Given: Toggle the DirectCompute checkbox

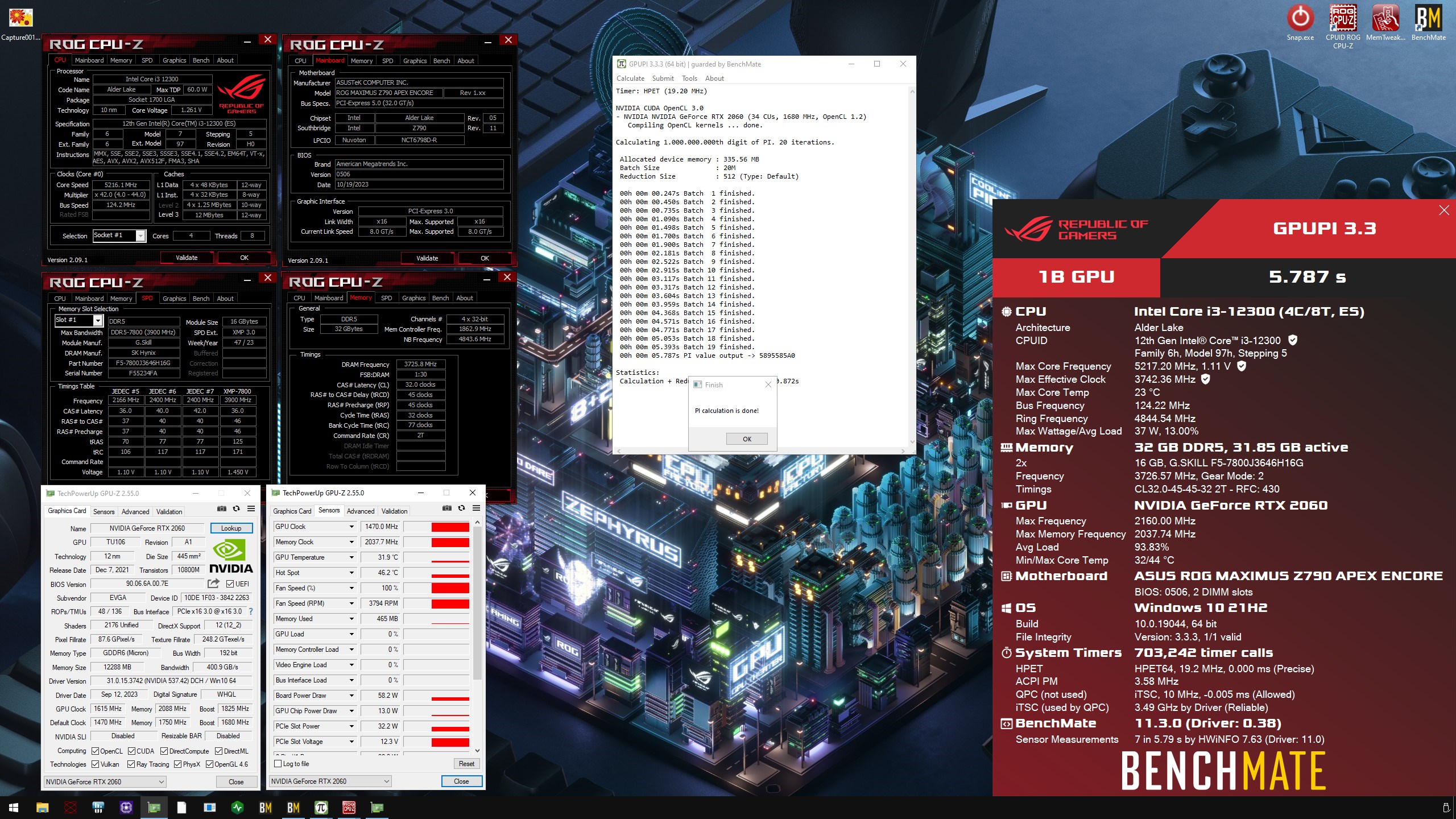Looking at the screenshot, I should (164, 751).
